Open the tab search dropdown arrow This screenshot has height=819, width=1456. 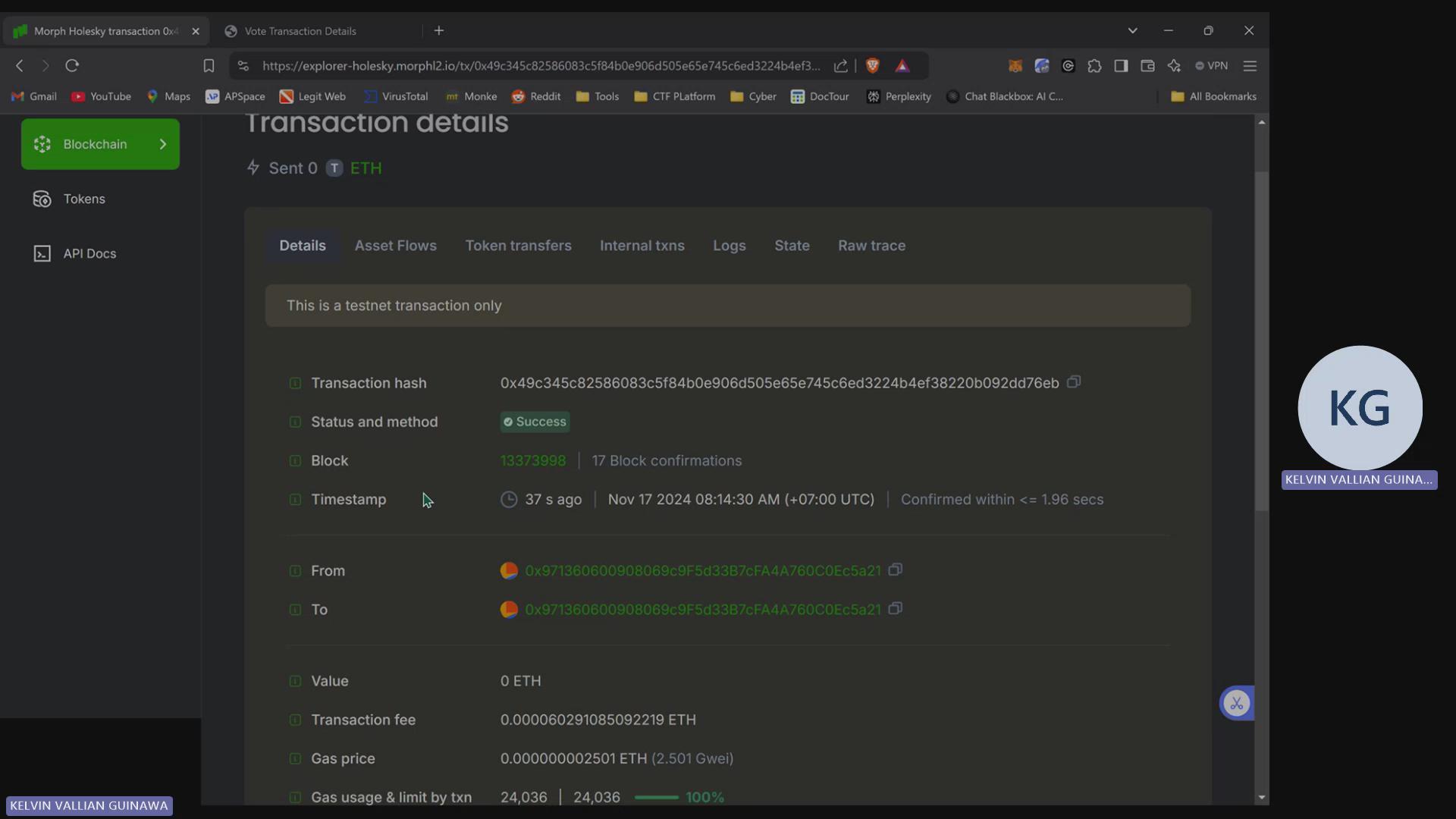(1132, 31)
